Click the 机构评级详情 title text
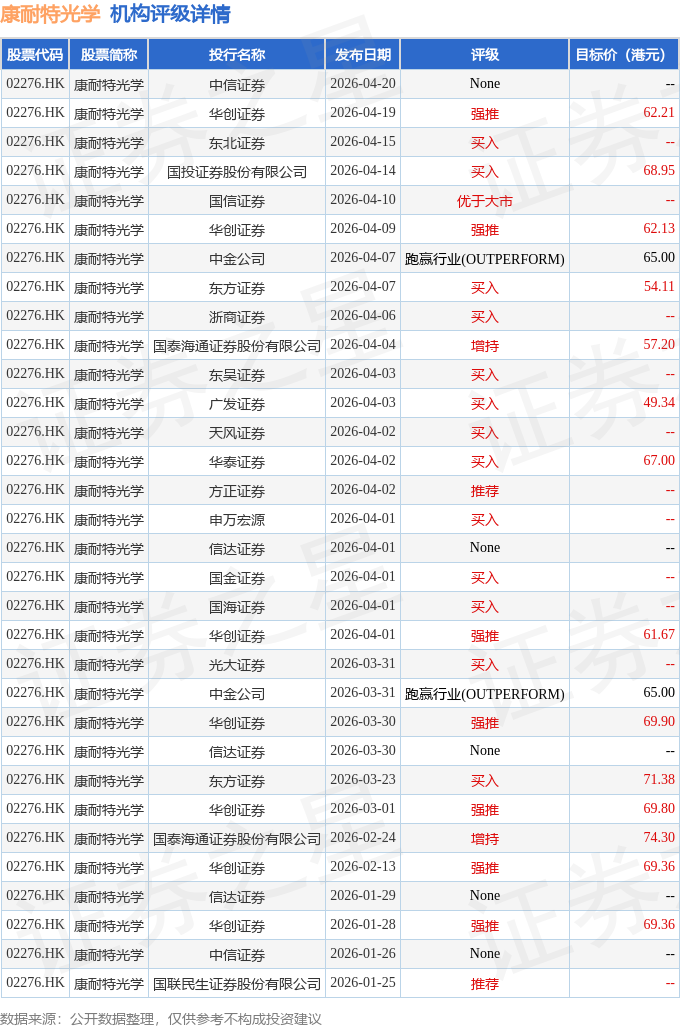 170,14
